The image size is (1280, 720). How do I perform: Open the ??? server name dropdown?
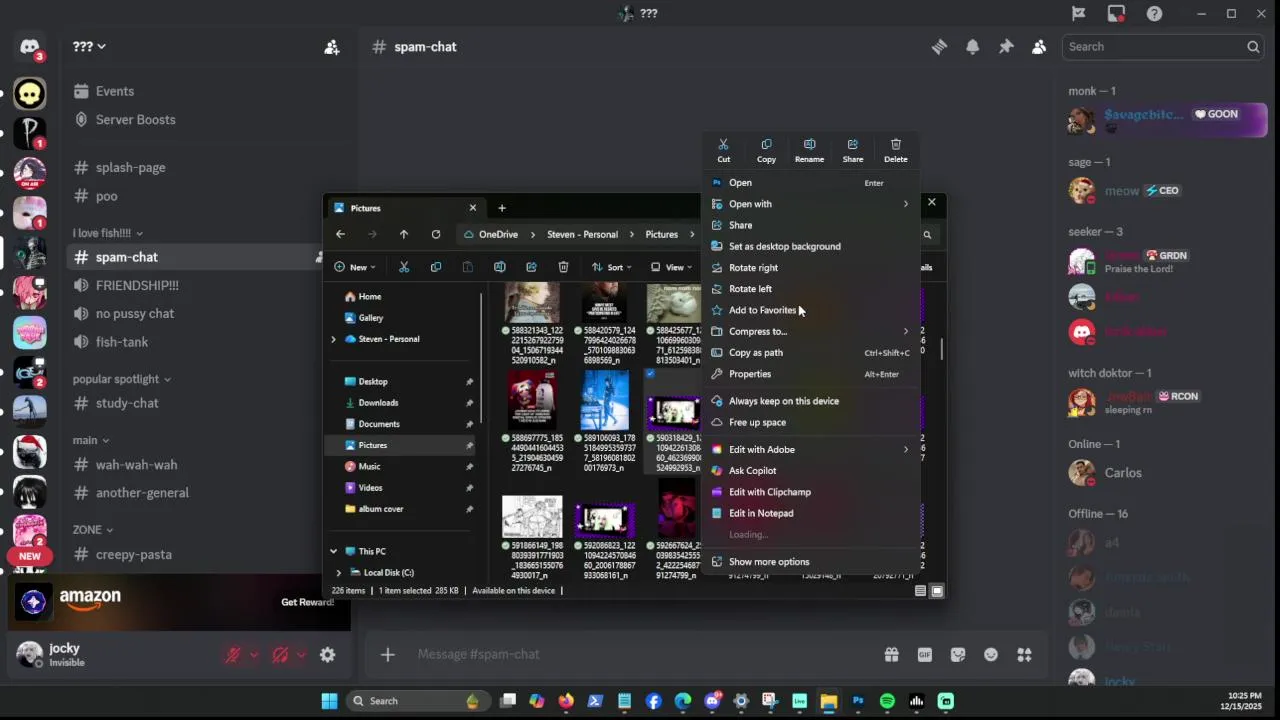click(89, 46)
